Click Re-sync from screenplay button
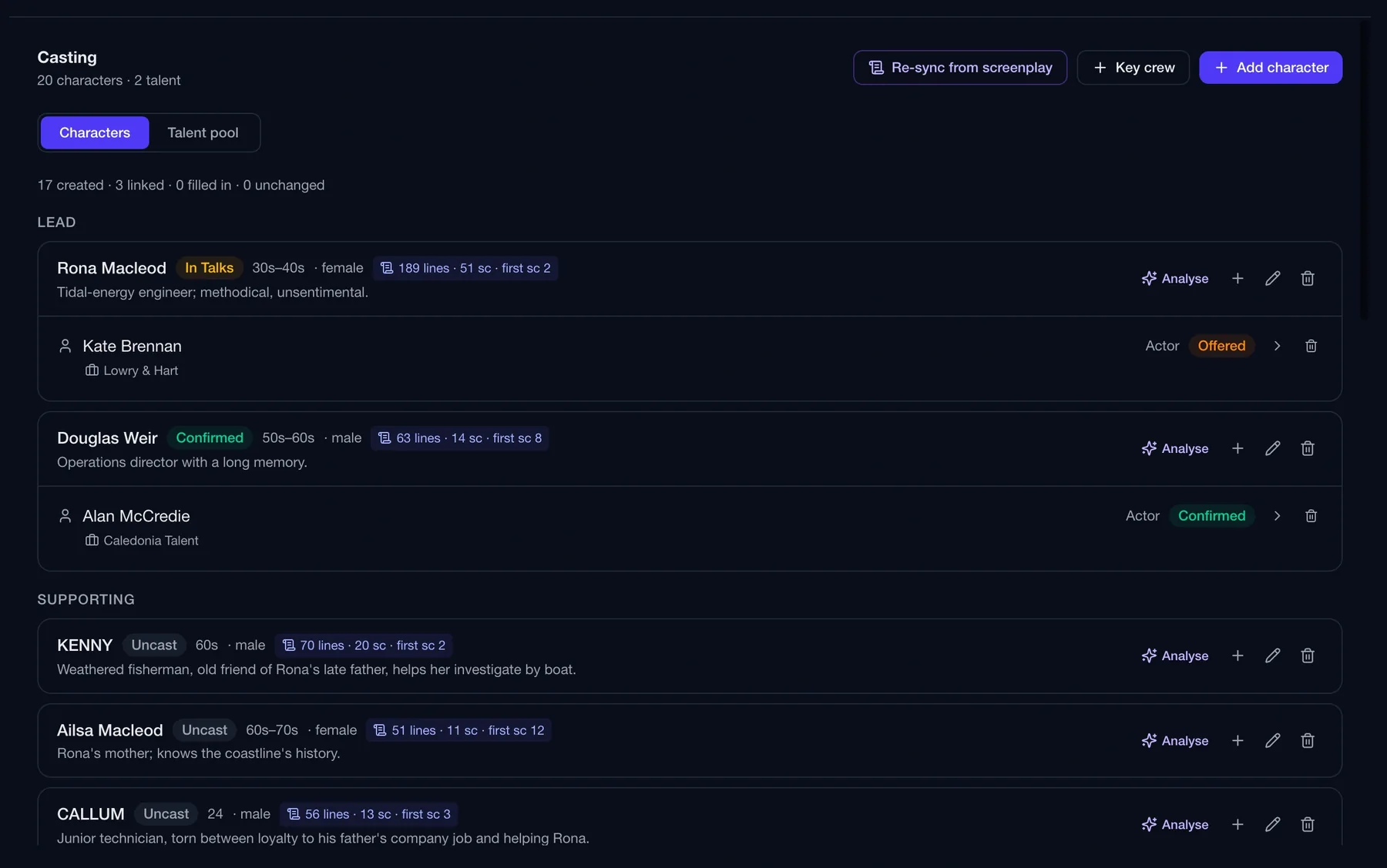The image size is (1387, 868). 959,68
